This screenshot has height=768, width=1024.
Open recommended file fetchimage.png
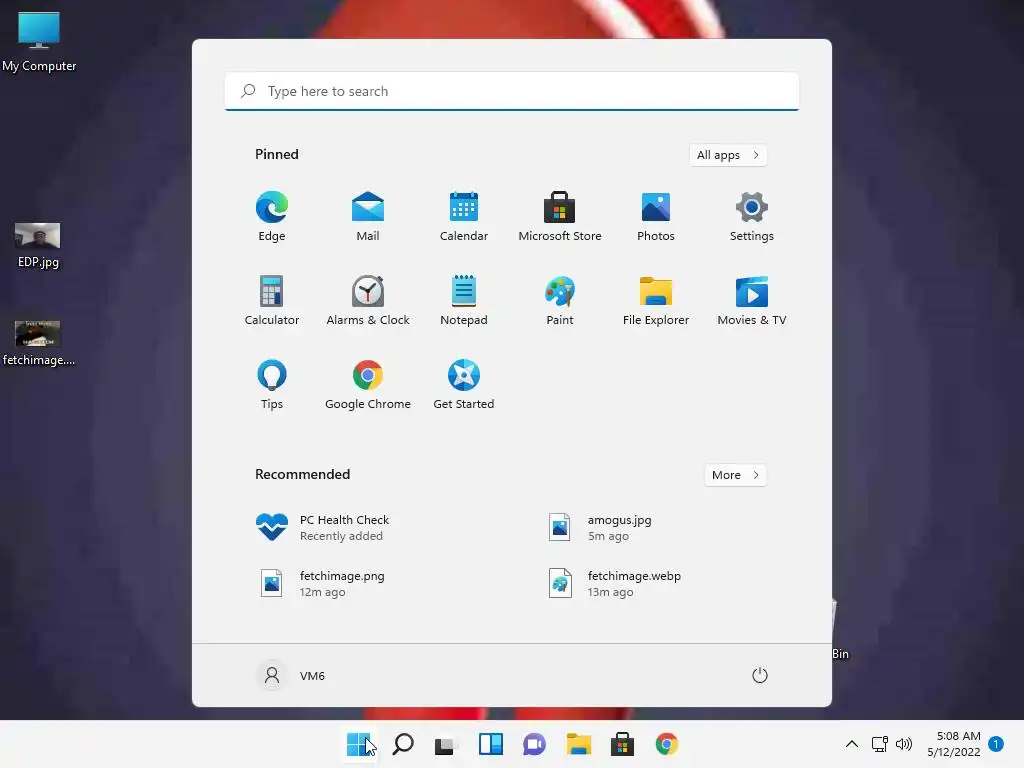tap(321, 584)
